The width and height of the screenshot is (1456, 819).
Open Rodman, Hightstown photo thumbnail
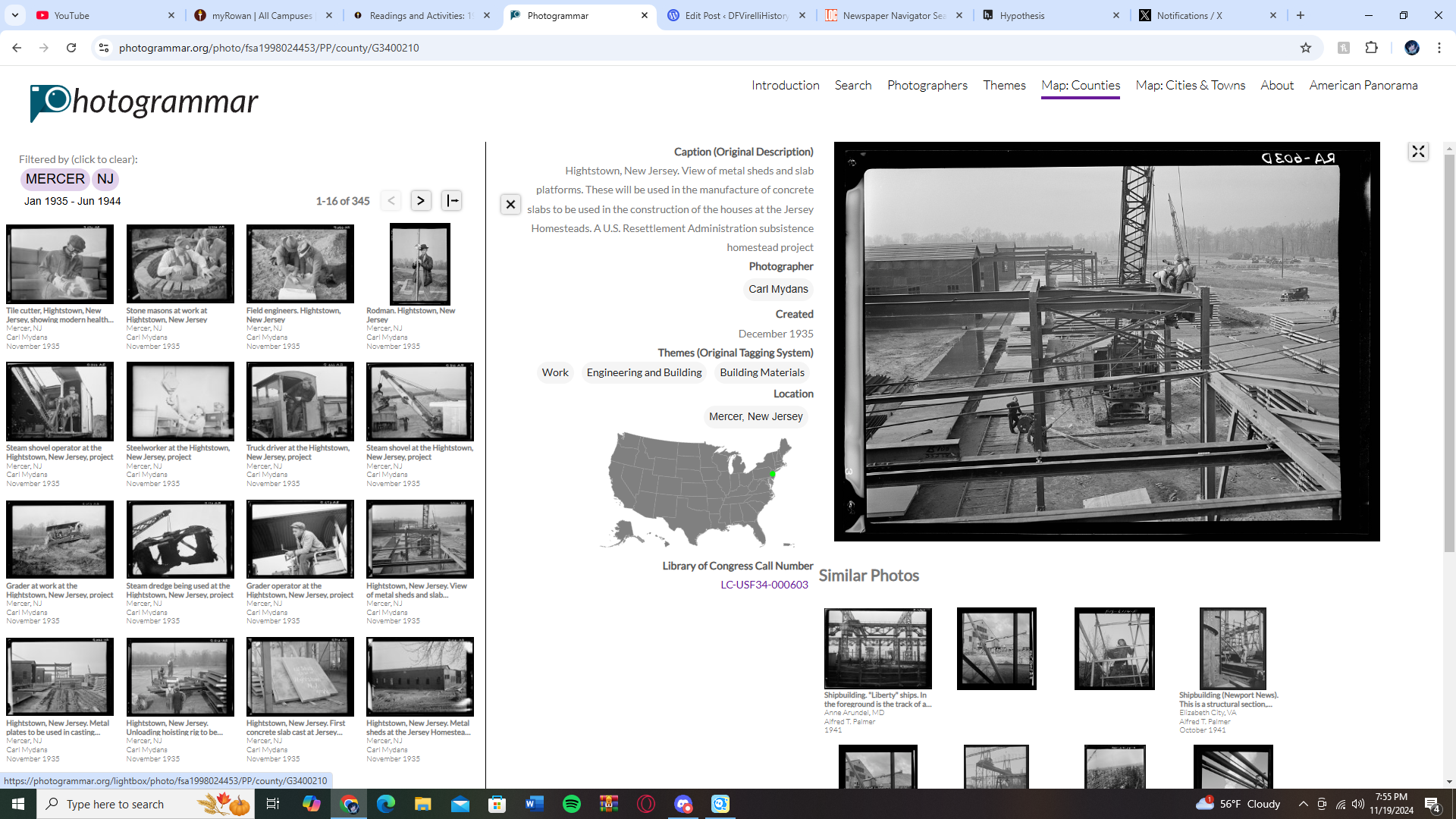tap(420, 265)
